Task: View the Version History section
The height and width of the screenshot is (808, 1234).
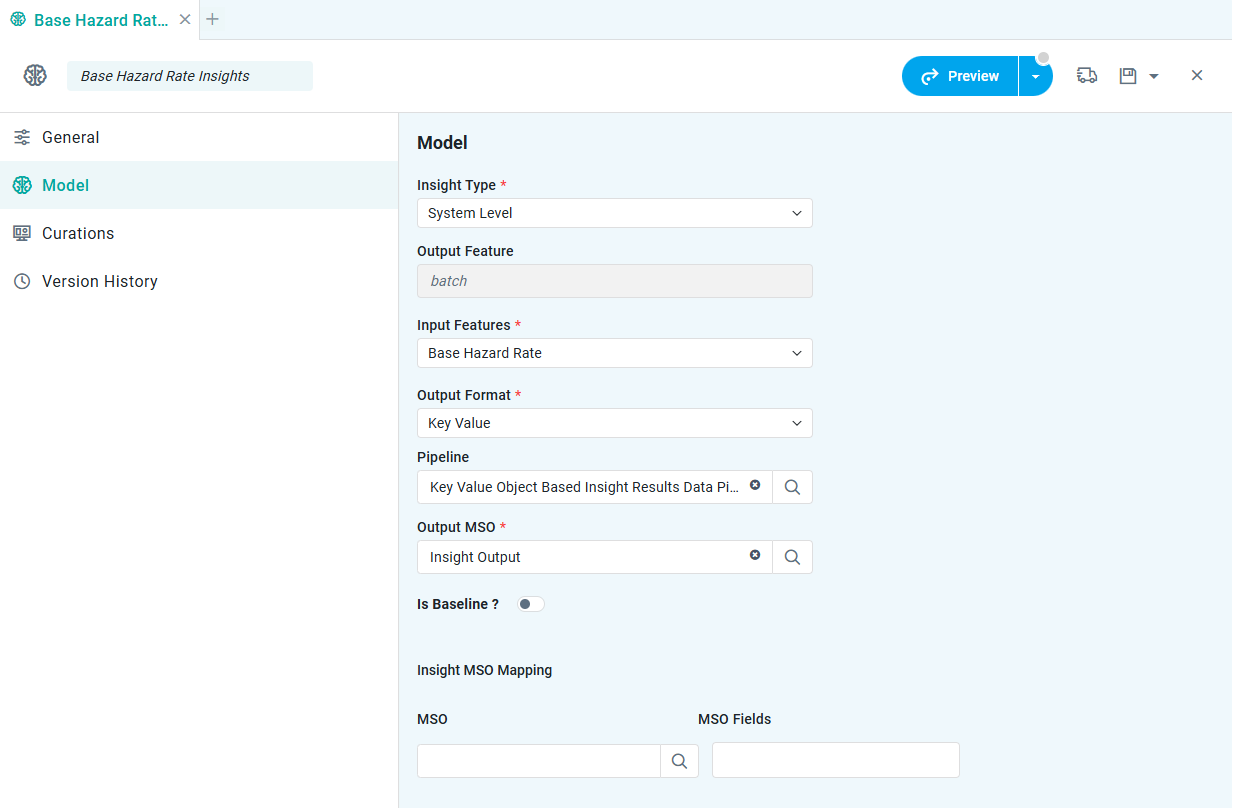Action: (199, 281)
